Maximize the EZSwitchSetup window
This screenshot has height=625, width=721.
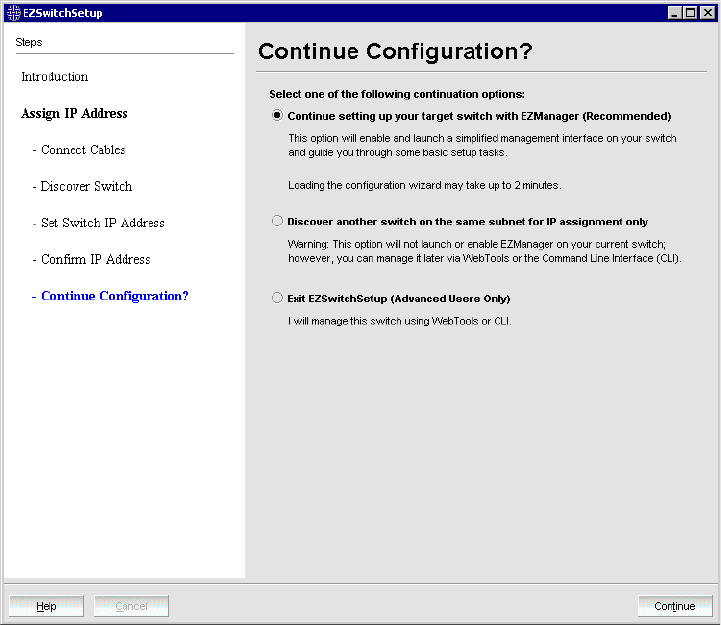click(691, 13)
